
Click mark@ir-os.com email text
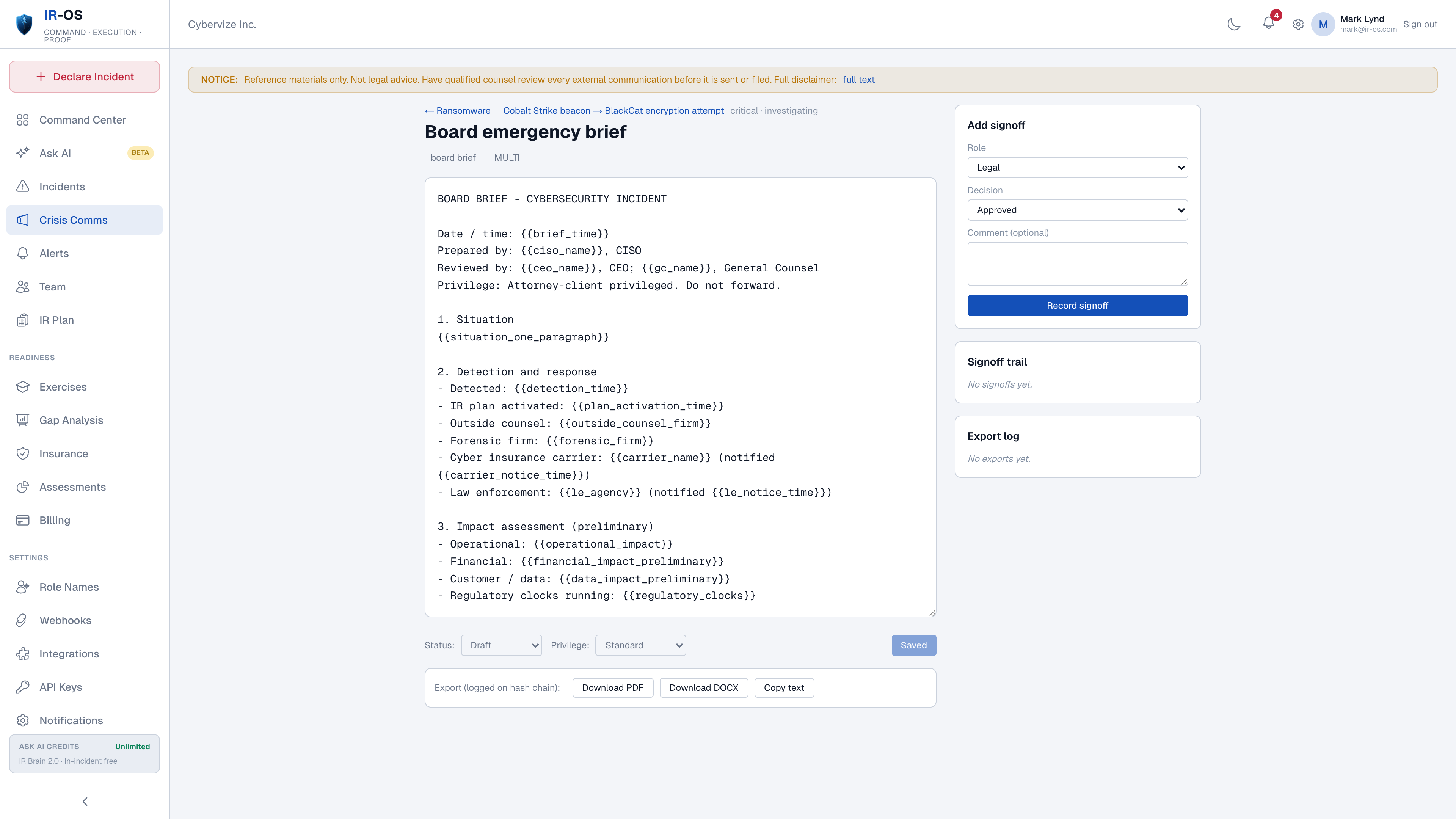[1368, 30]
